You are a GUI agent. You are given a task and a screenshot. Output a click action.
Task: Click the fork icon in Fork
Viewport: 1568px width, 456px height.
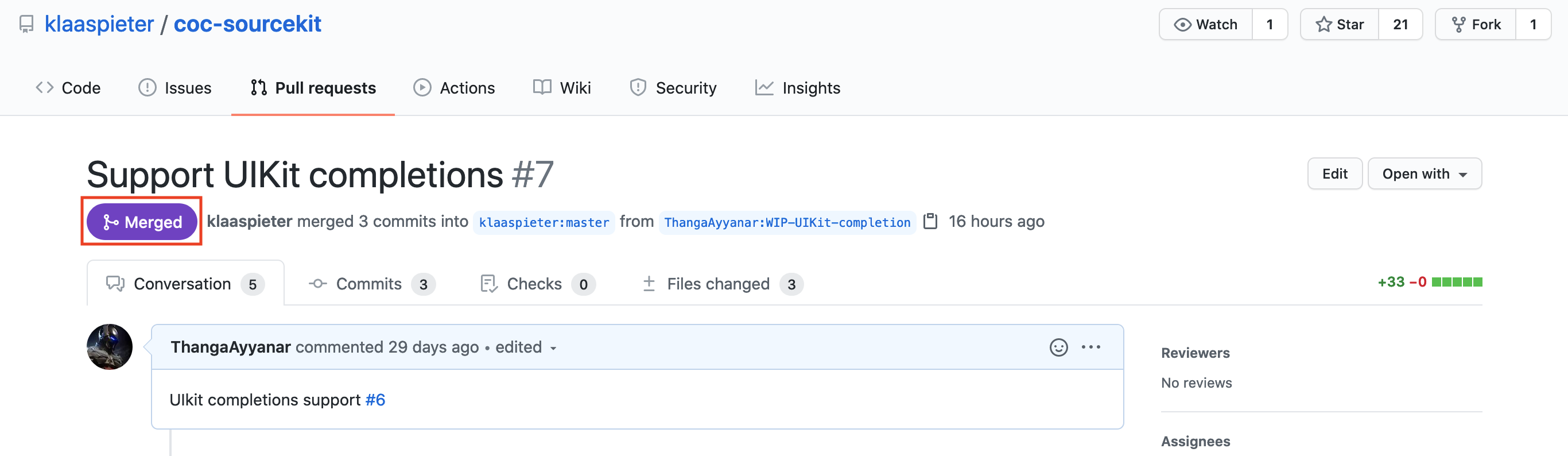1458,24
